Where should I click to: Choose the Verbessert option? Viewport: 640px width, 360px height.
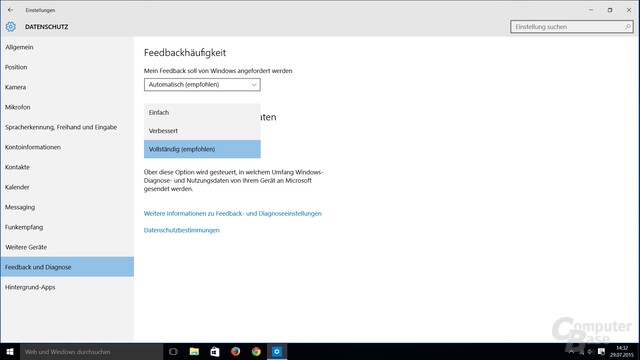coord(202,131)
